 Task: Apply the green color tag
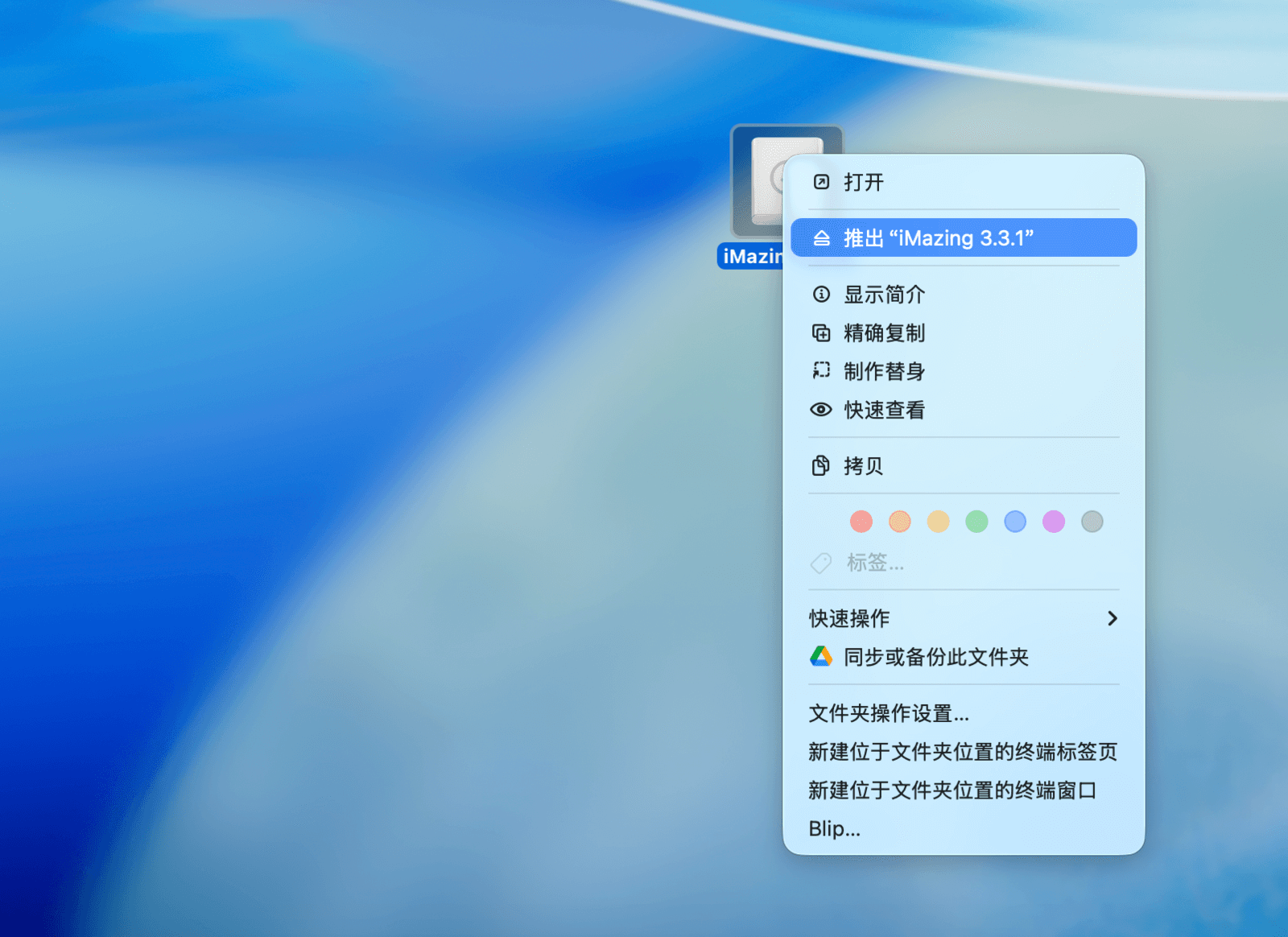[x=976, y=522]
